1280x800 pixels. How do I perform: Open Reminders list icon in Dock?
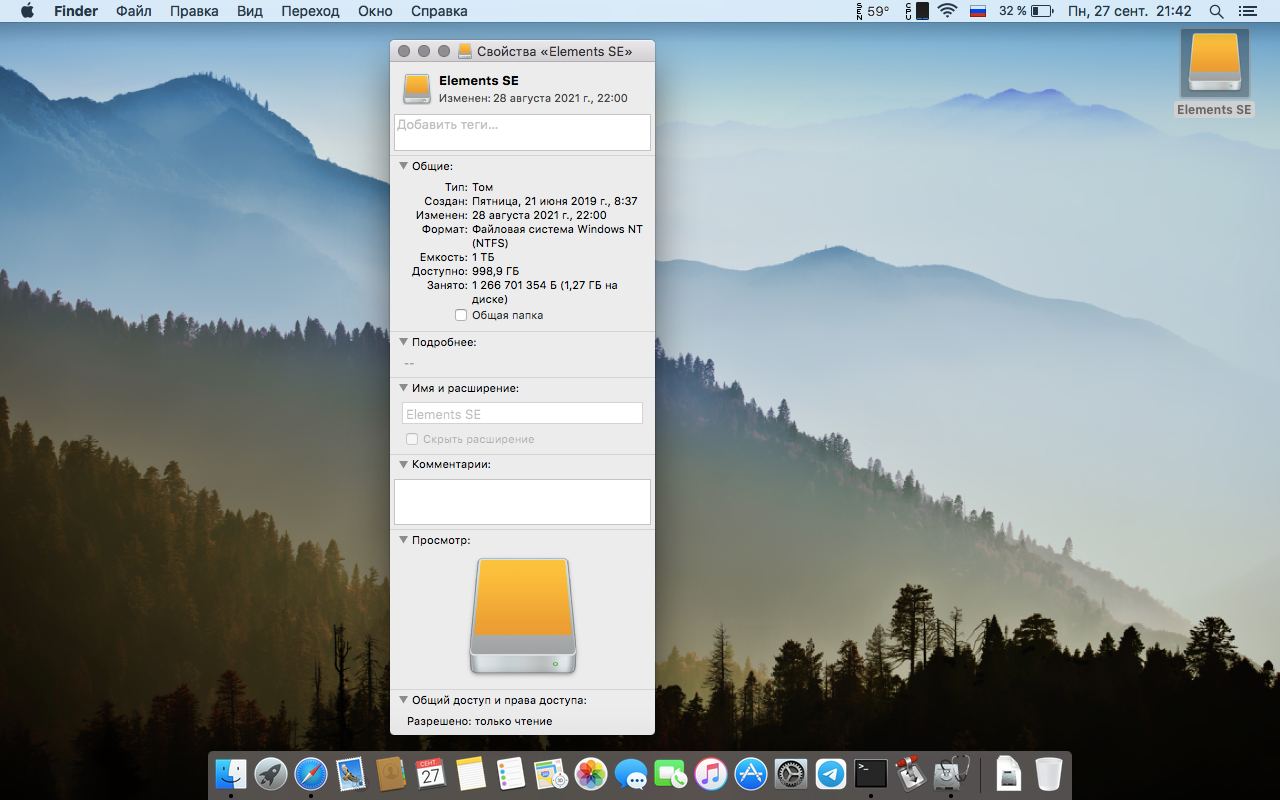pyautogui.click(x=511, y=774)
